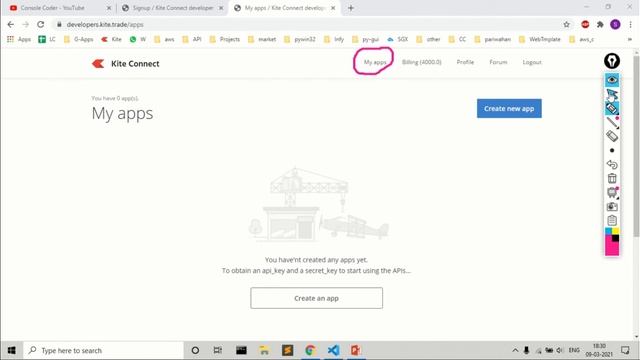The image size is (640, 360).
Task: Open the aws bookmark folder
Action: click(164, 39)
